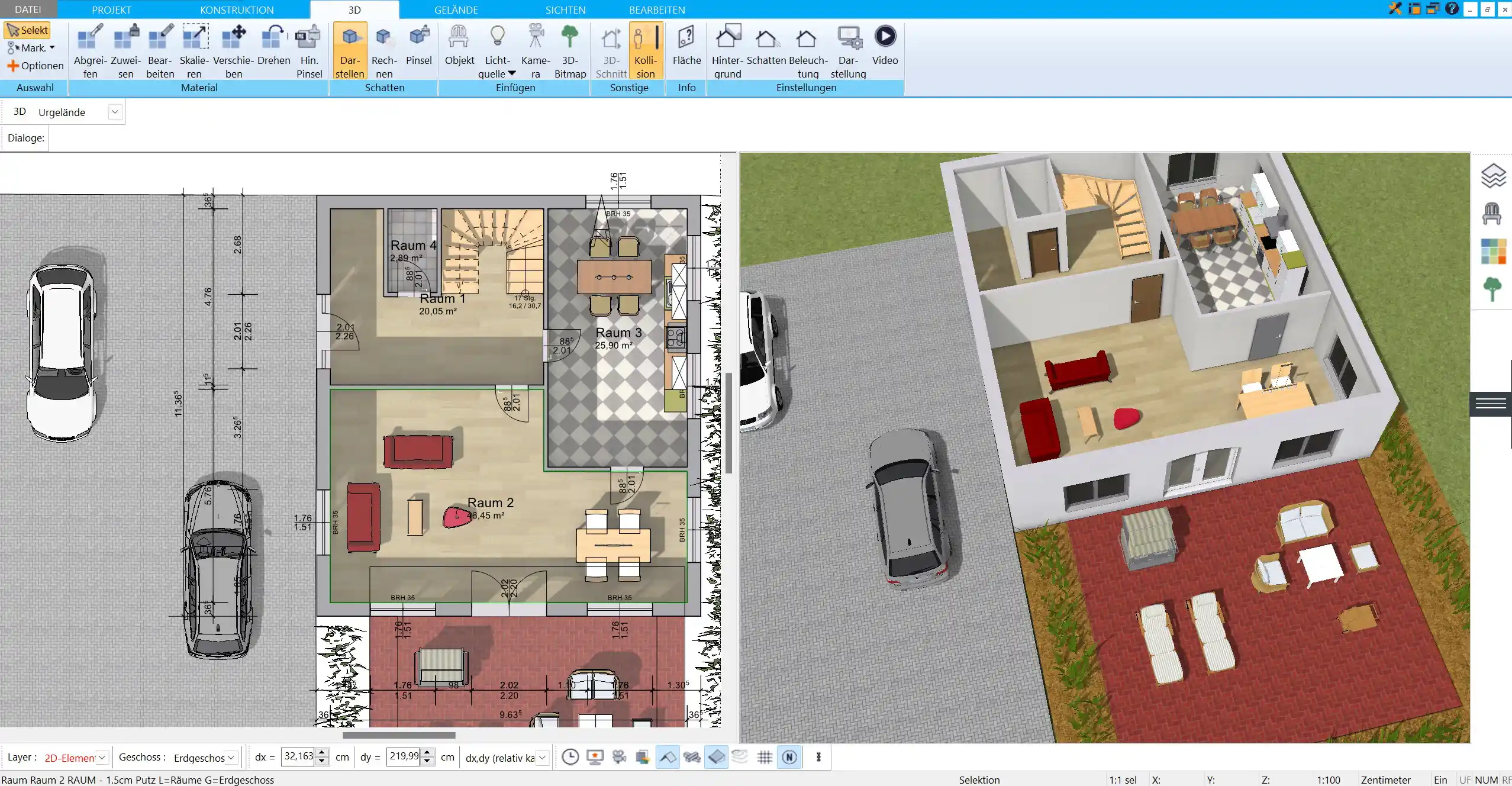Viewport: 1512px width, 786px height.
Task: Open the materials swatches catalog in sidebar
Action: click(1492, 252)
